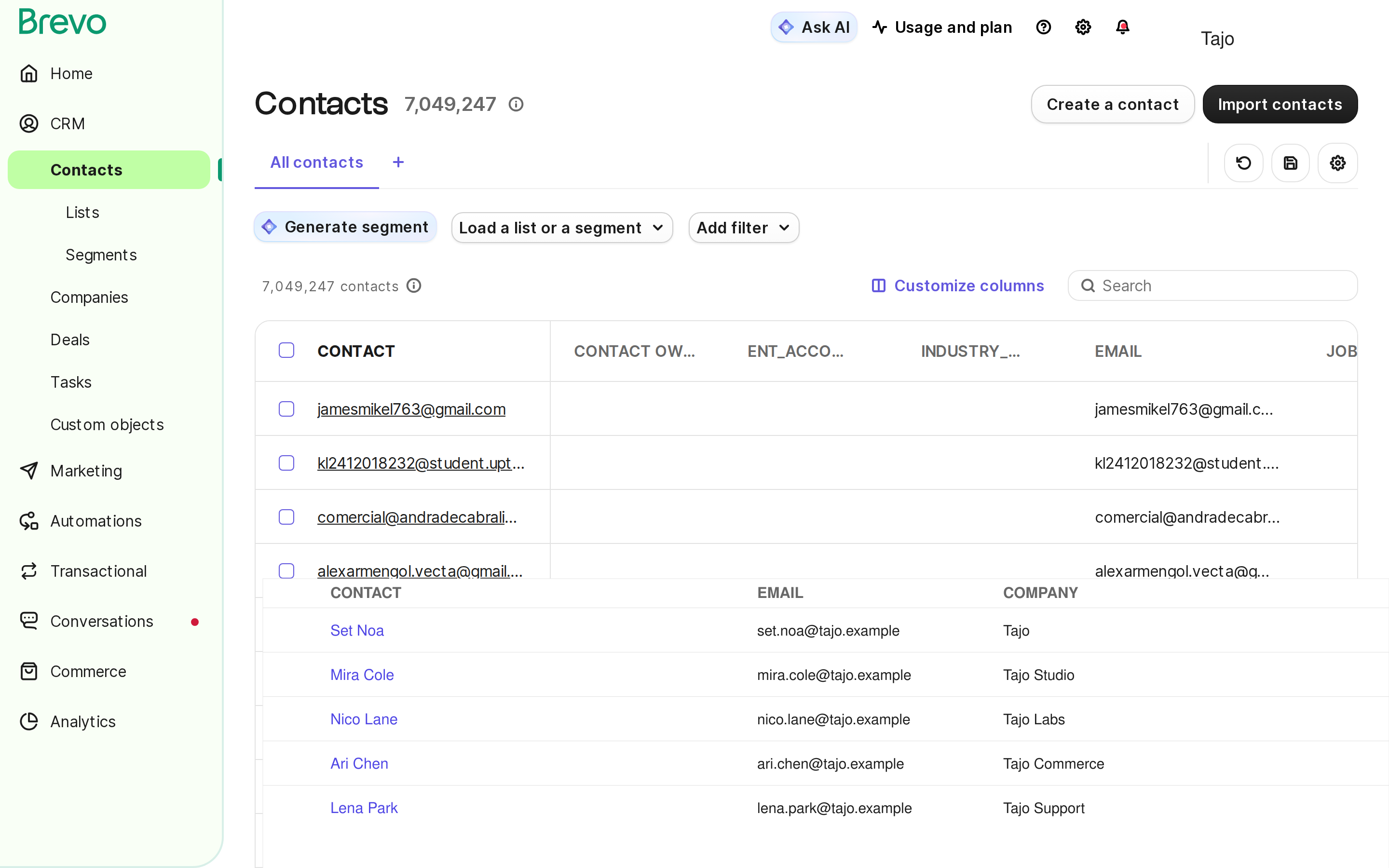Expand the Load a list or a segment dropdown
The height and width of the screenshot is (868, 1389).
tap(562, 228)
